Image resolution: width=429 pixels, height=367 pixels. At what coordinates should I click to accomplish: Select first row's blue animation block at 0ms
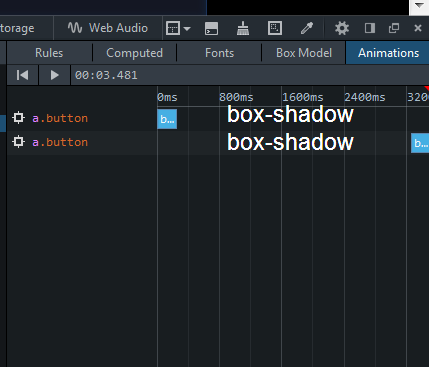click(167, 119)
